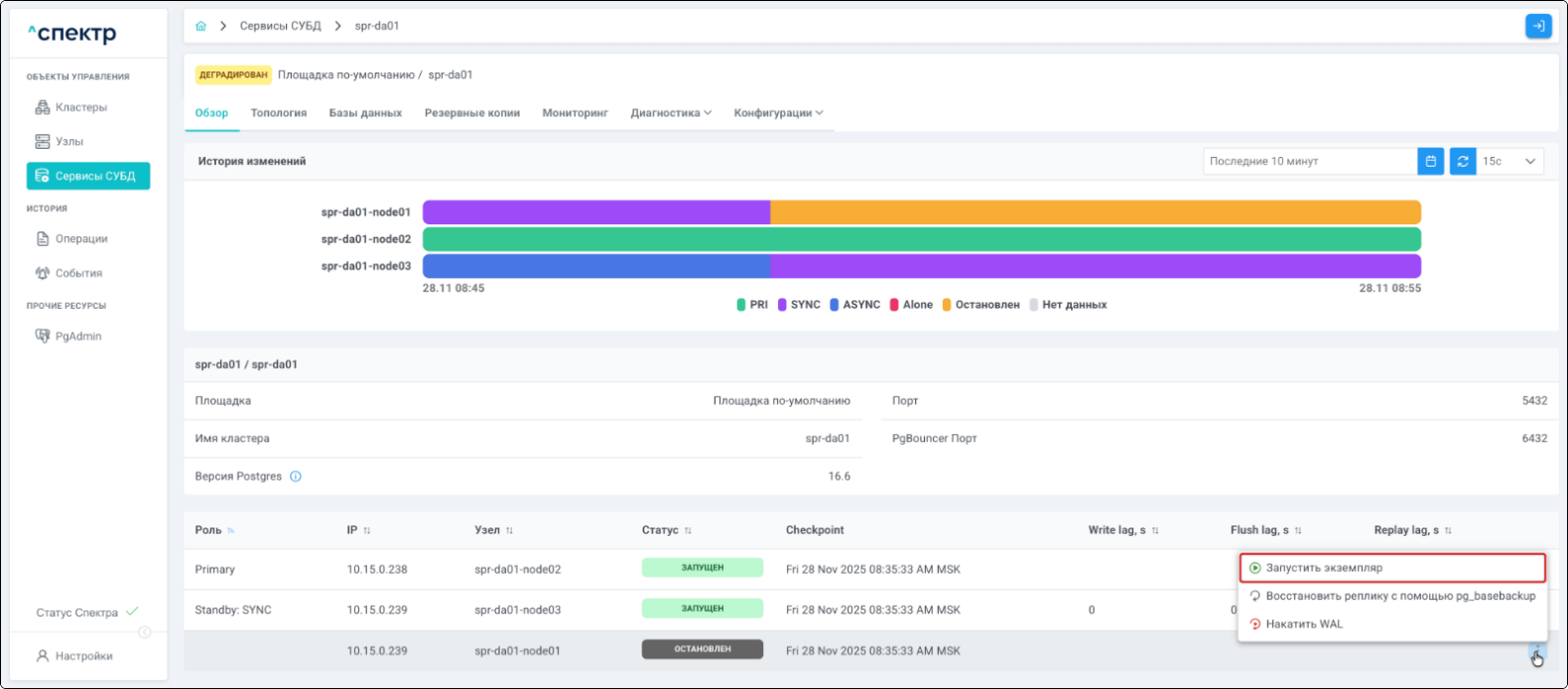The image size is (1568, 689).
Task: Sort the table by Статус column
Action: click(x=688, y=531)
